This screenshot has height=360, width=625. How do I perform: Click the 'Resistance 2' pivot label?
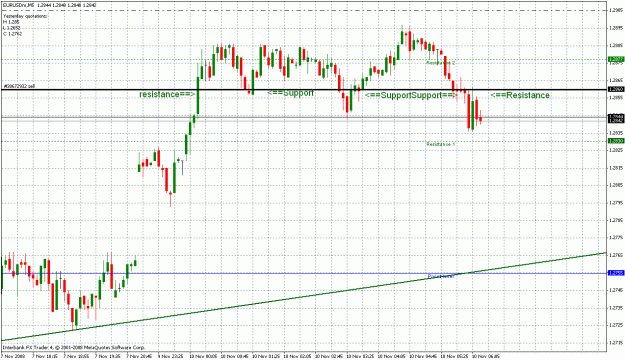click(440, 63)
